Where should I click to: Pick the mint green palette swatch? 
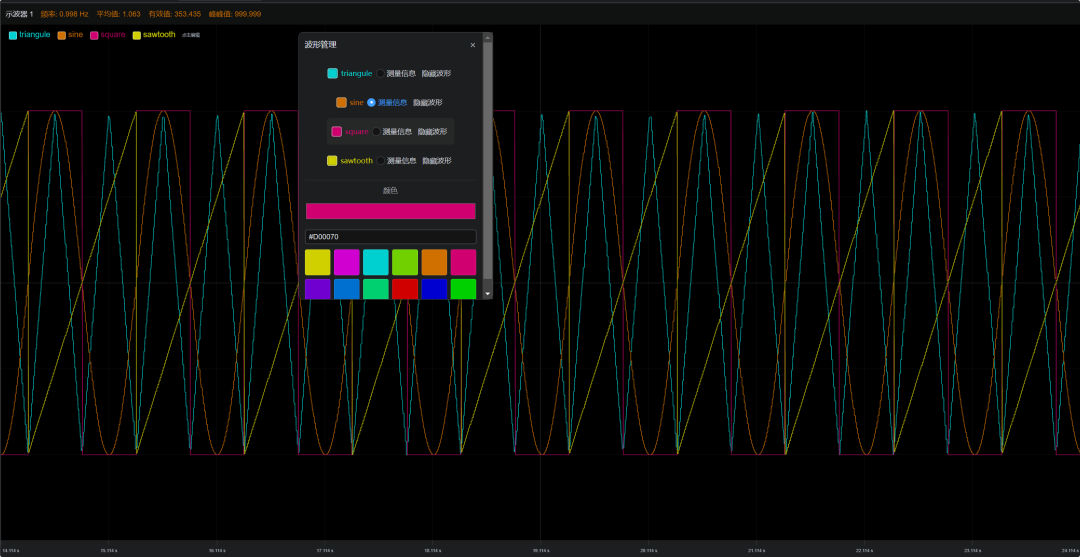pyautogui.click(x=376, y=289)
